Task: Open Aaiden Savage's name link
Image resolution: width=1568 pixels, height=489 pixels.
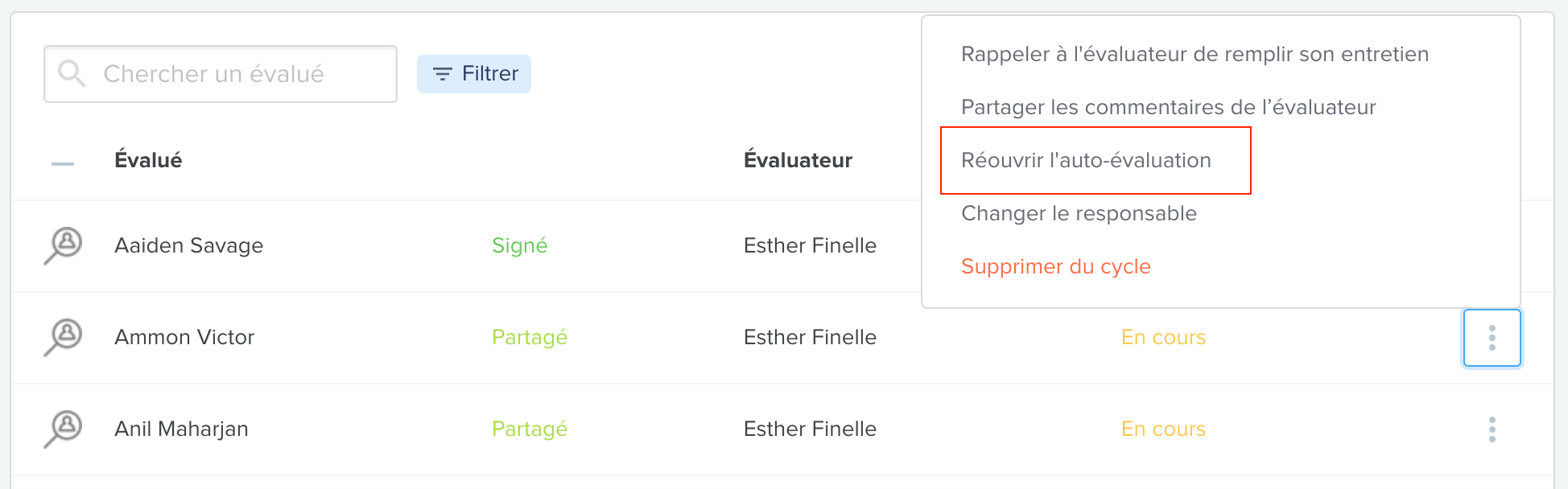Action: coord(188,245)
